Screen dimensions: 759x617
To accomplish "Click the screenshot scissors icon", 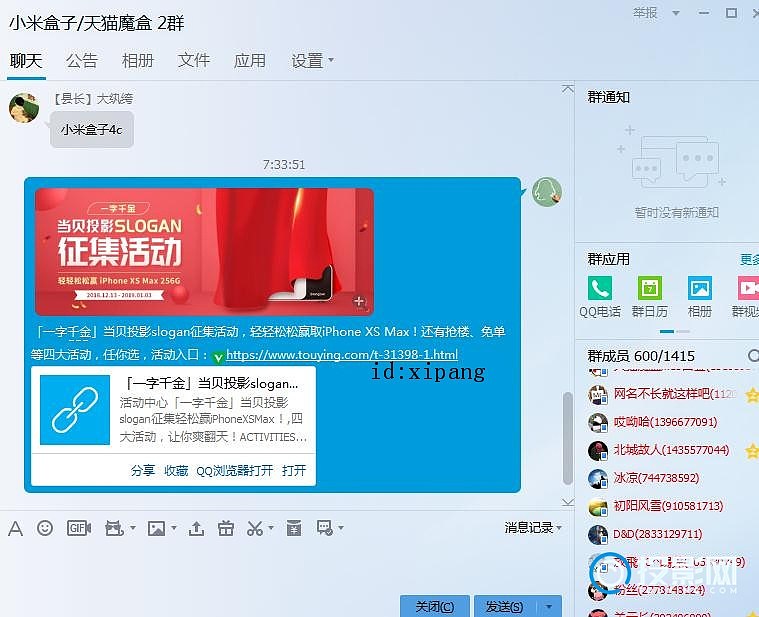I will [x=255, y=528].
